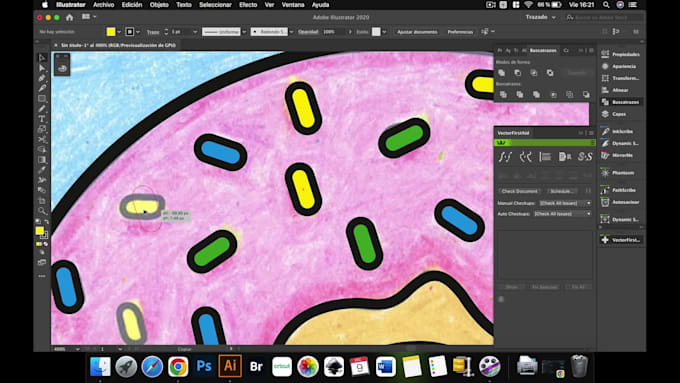Open the Efecto menu
The height and width of the screenshot is (383, 680).
248,5
